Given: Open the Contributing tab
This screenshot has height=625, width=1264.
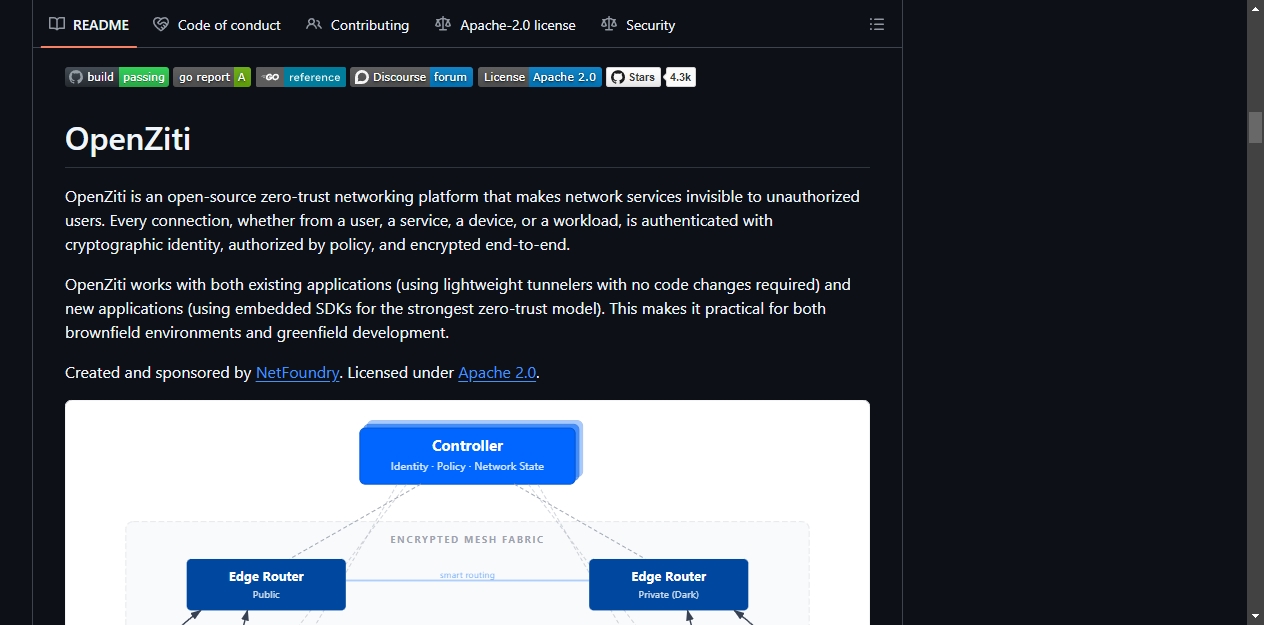Looking at the screenshot, I should point(358,25).
